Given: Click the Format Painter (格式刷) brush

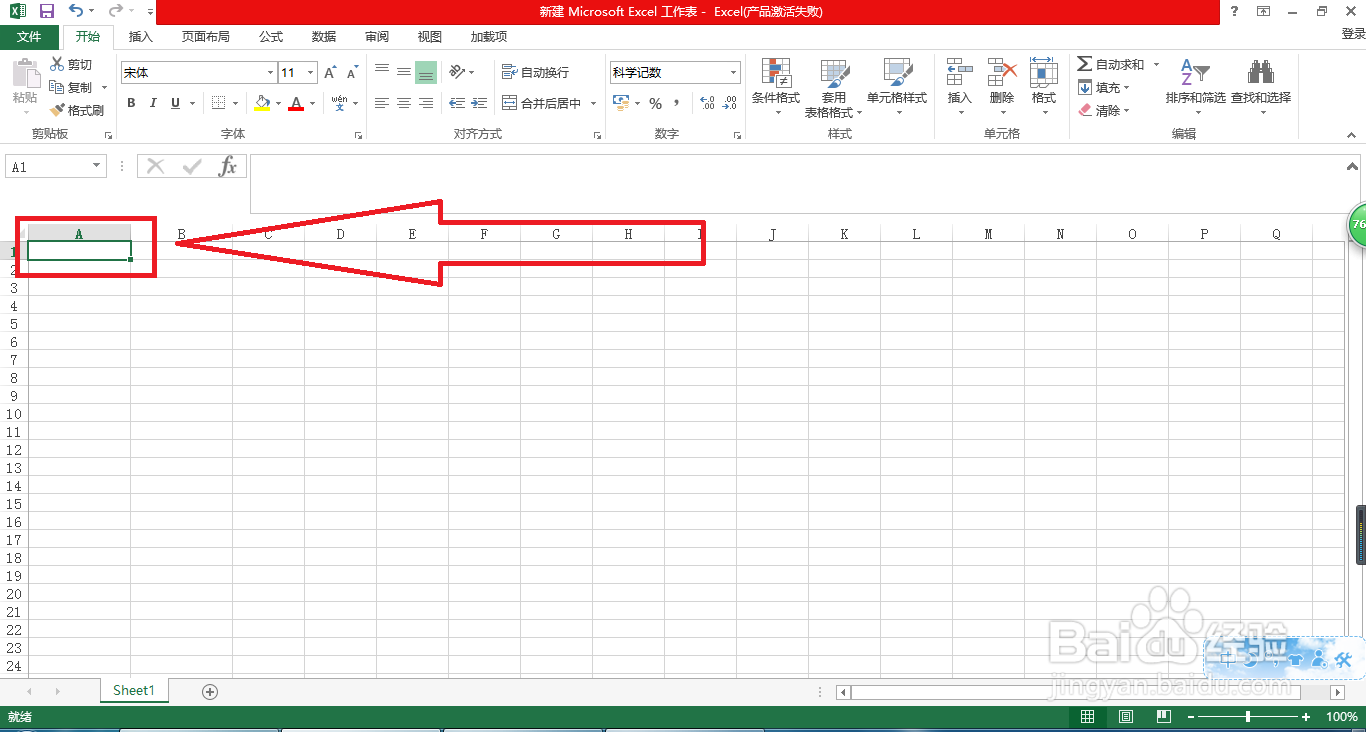Looking at the screenshot, I should (x=57, y=110).
